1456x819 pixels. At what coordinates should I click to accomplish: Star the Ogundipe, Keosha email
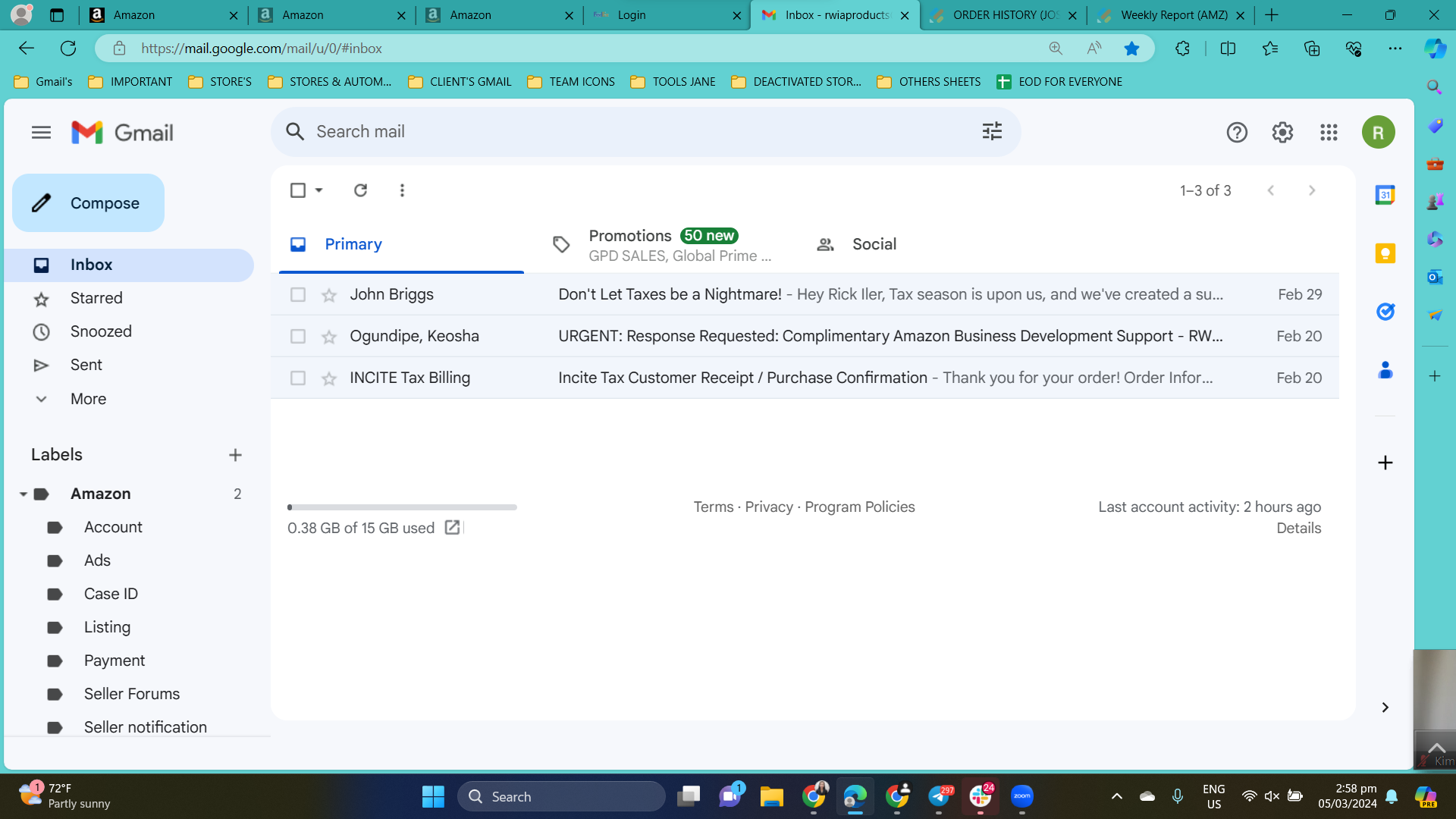(328, 337)
